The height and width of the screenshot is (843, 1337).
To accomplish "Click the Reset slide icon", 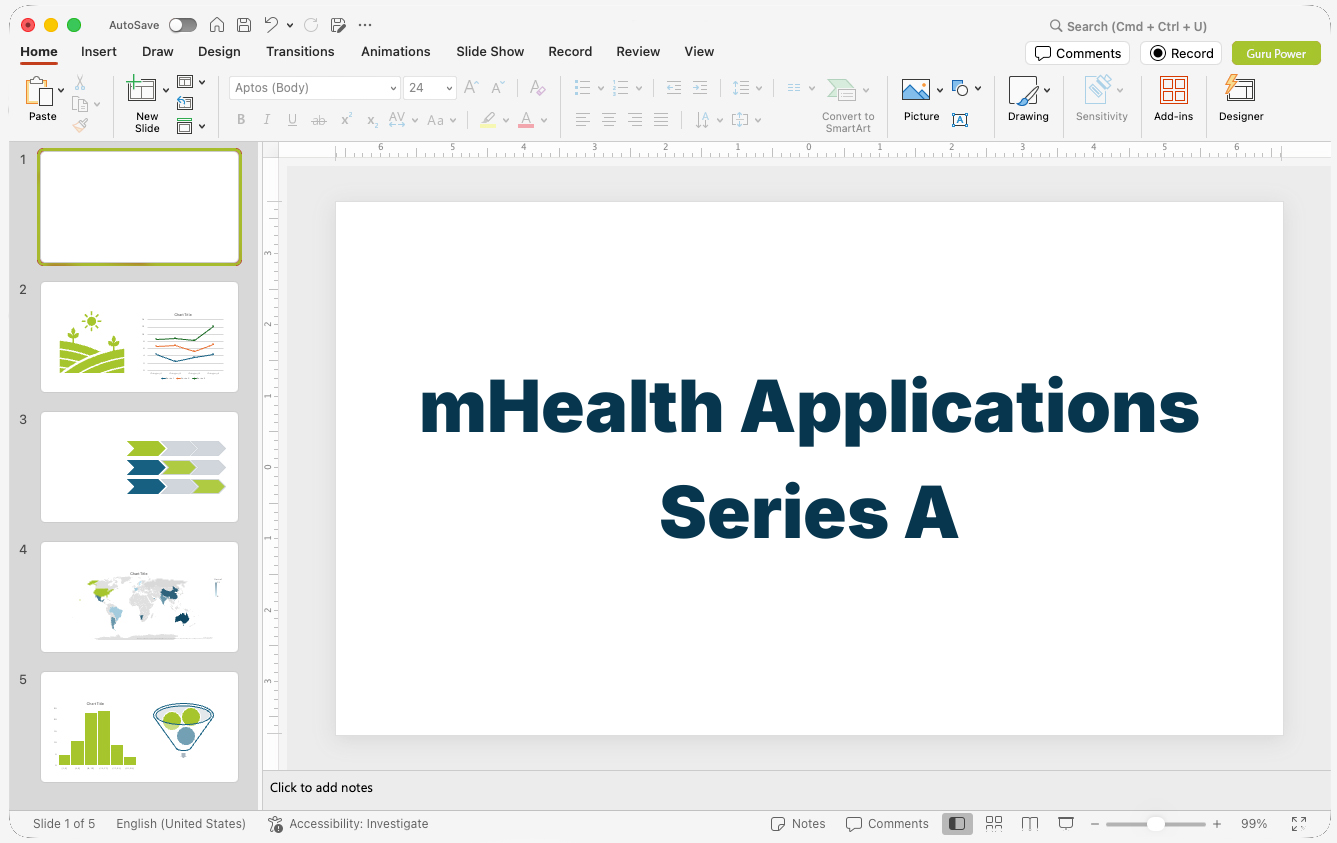I will click(185, 103).
